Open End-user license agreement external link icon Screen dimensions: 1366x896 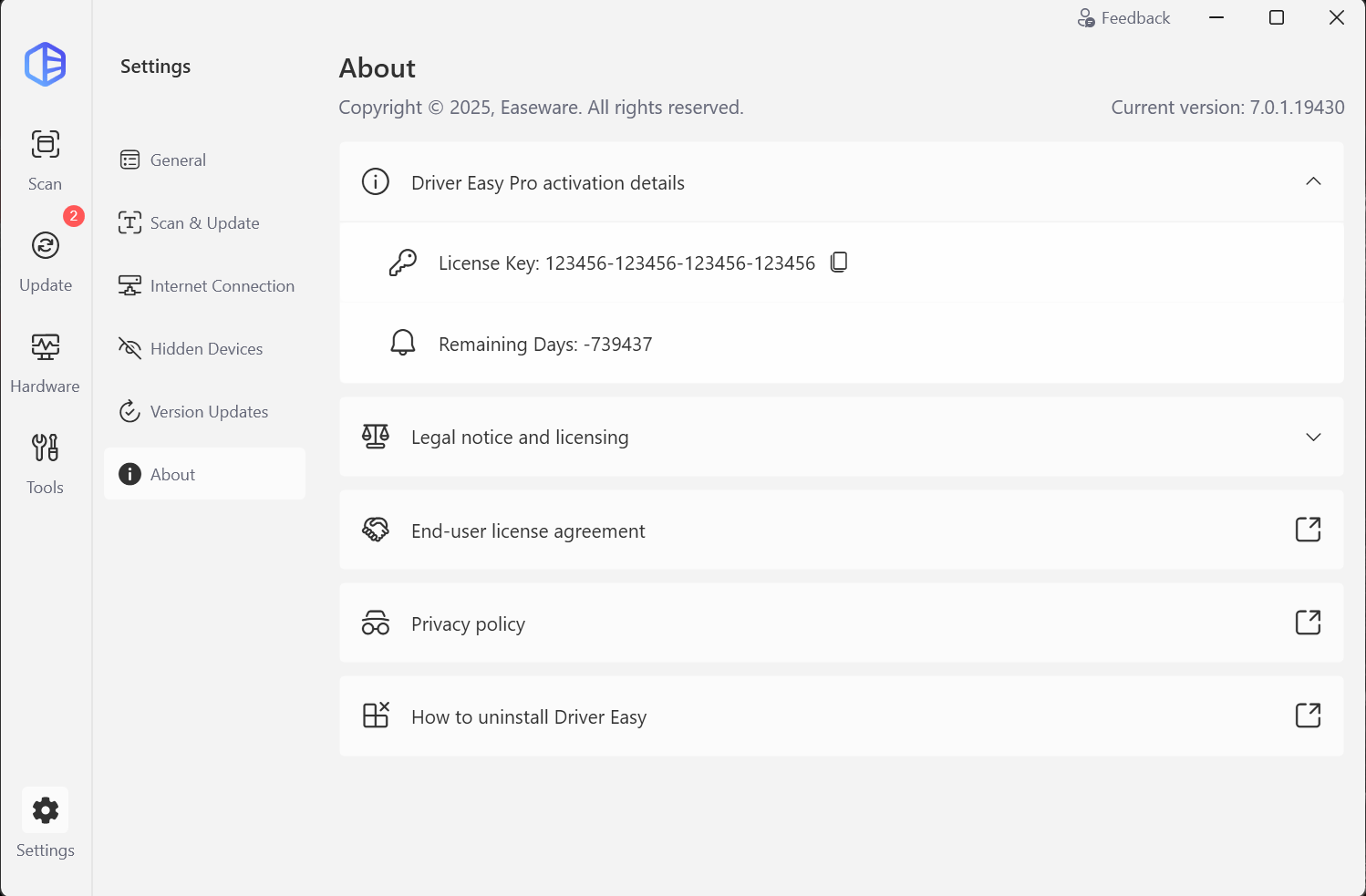click(1308, 530)
